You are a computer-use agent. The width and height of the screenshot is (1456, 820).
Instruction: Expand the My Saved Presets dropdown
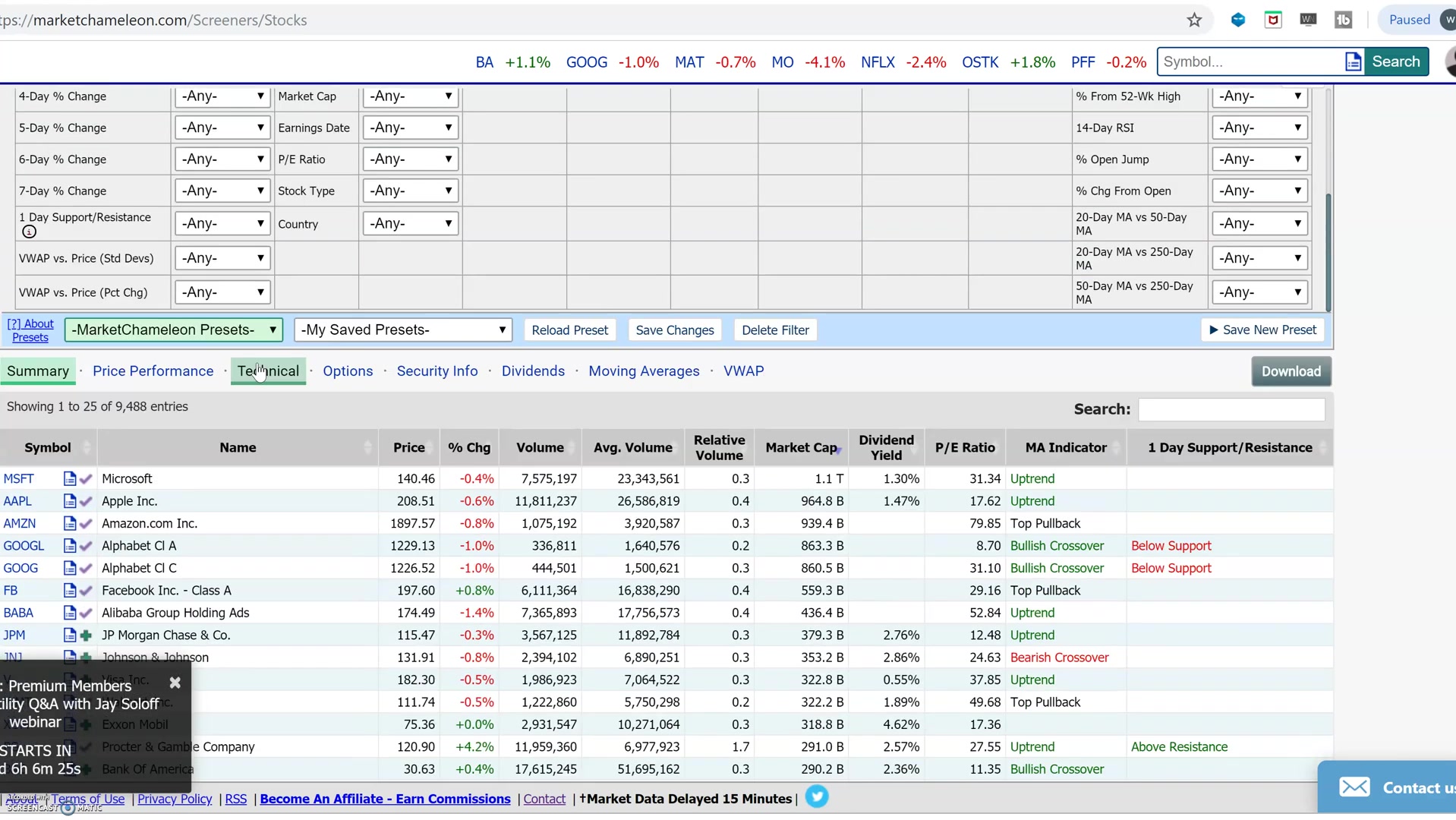tap(402, 330)
